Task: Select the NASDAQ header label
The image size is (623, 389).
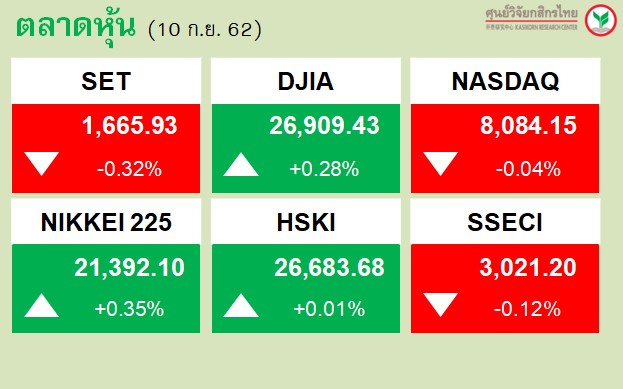Action: point(505,81)
